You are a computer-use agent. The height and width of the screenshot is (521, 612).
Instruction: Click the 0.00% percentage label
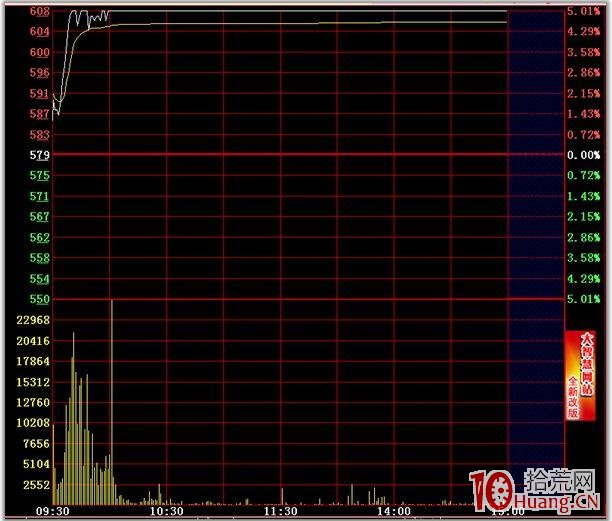584,155
